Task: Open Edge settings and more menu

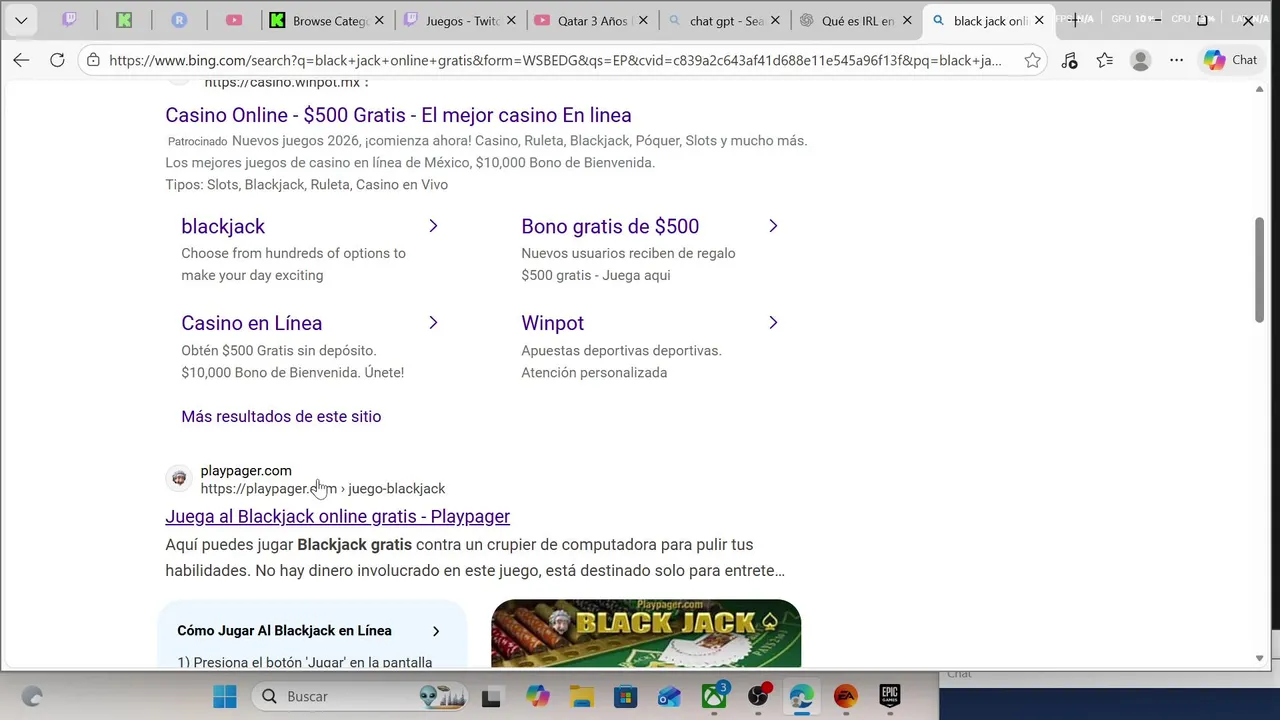Action: [1177, 60]
